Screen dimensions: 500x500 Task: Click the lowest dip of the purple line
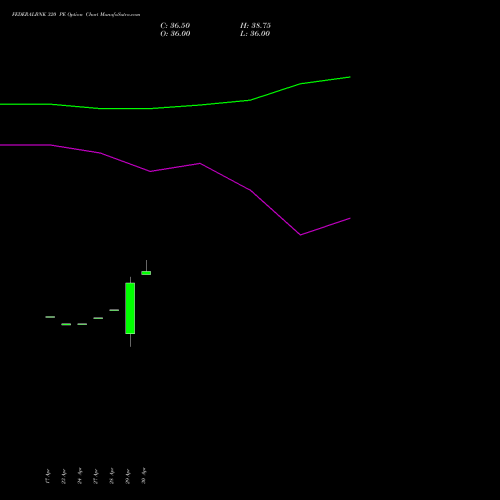(301, 235)
